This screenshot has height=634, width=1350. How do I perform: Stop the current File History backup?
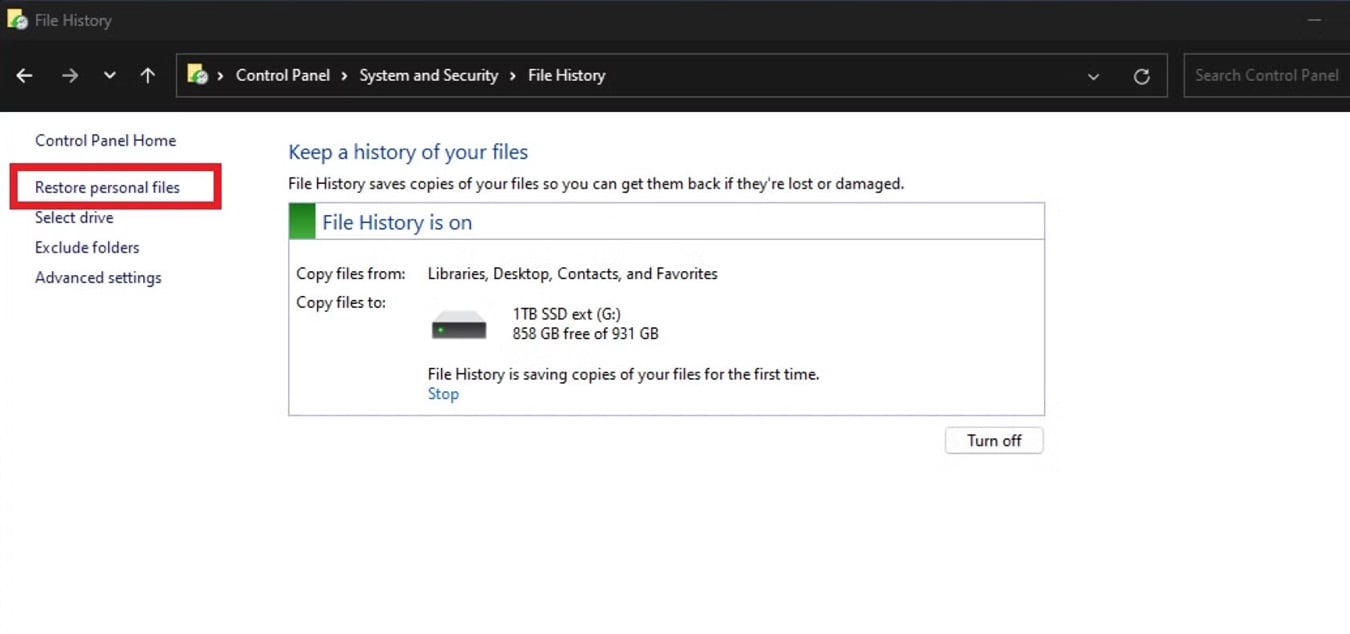pyautogui.click(x=443, y=394)
